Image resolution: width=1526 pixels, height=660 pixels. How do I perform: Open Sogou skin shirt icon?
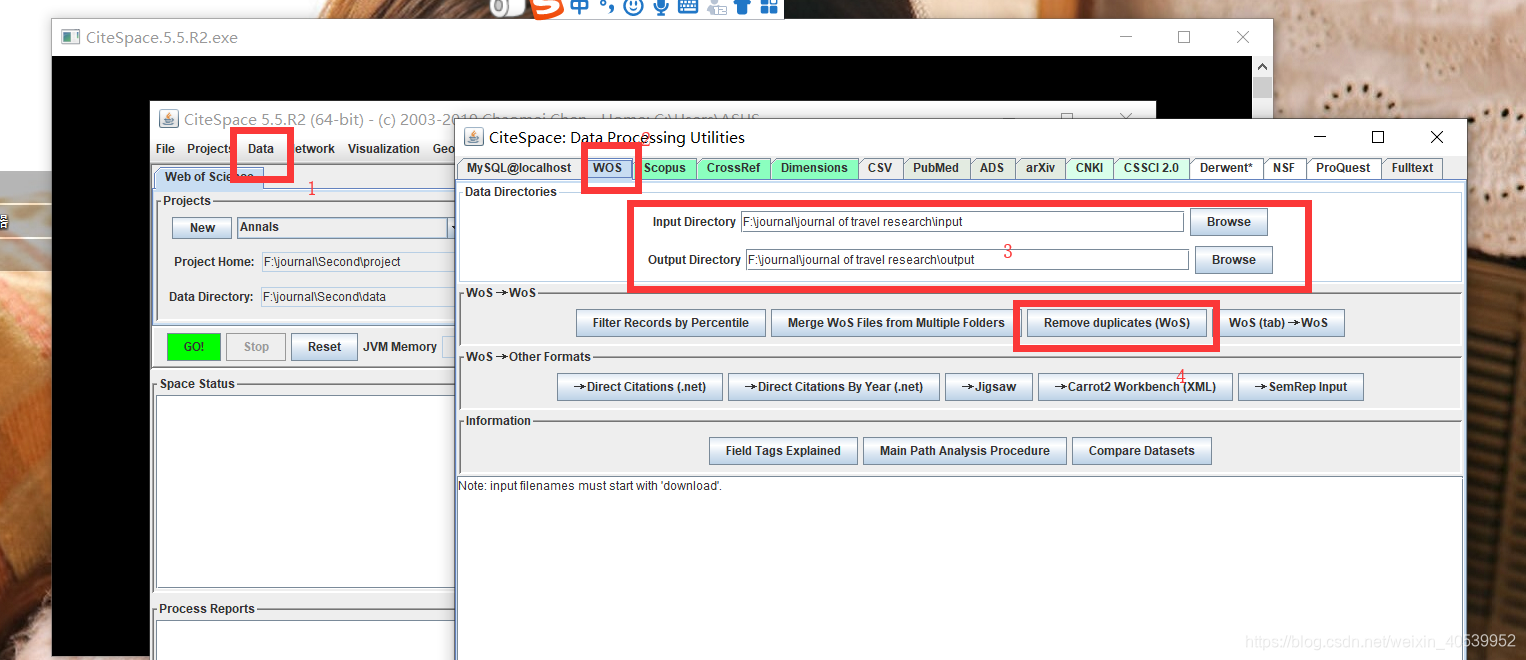[742, 7]
